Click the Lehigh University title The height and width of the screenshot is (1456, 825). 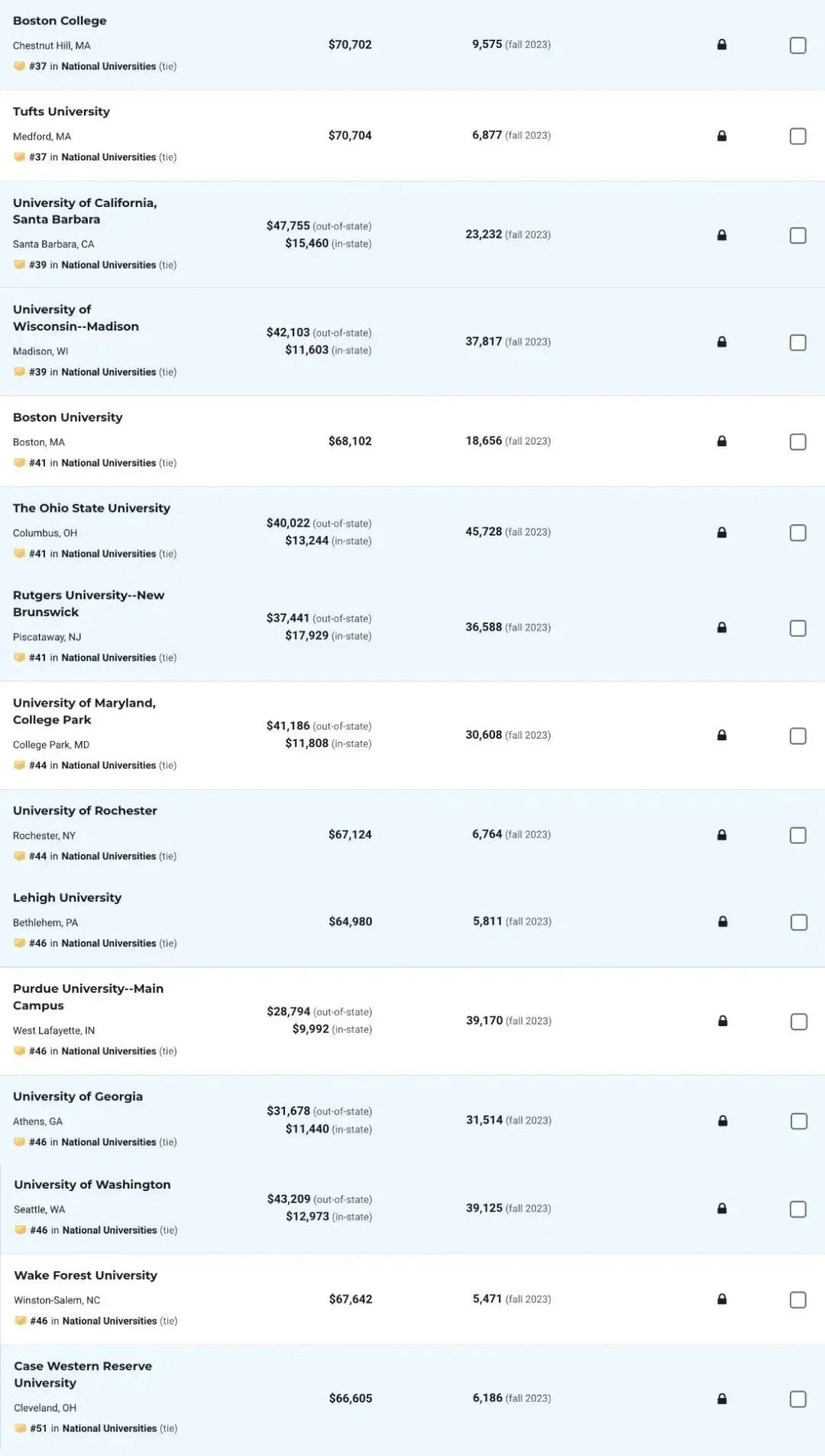point(67,898)
